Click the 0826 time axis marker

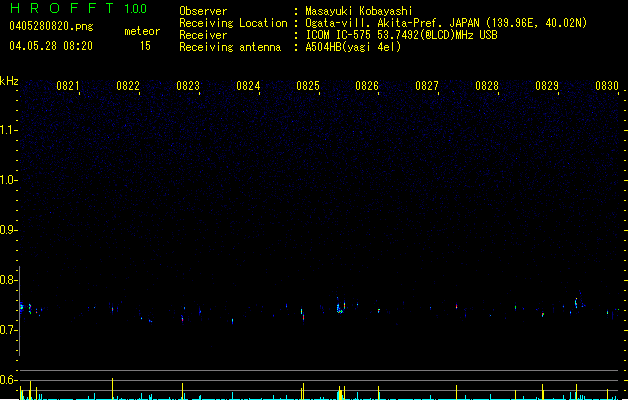point(367,85)
